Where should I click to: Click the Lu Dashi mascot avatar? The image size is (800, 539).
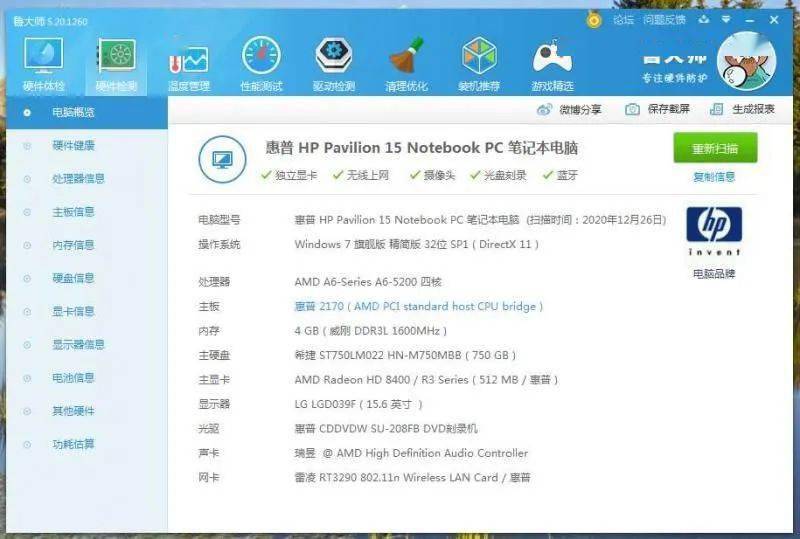pos(746,61)
